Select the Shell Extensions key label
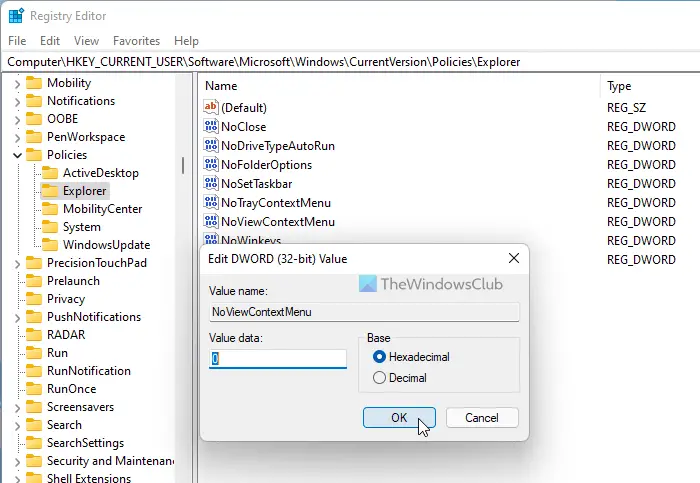This screenshot has height=483, width=700. tap(89, 478)
